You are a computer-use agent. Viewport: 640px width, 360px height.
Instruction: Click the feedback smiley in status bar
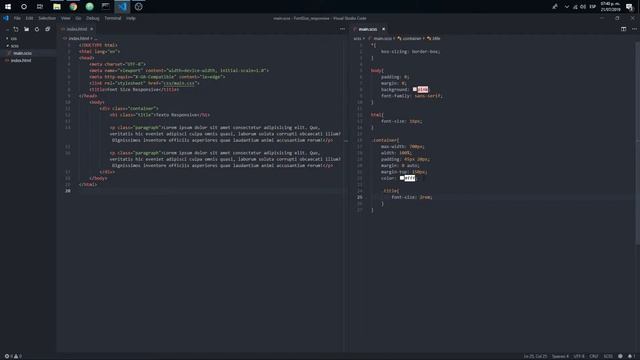point(620,356)
